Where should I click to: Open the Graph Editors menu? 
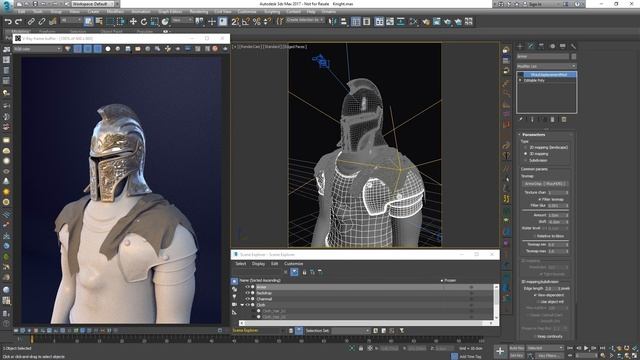coord(170,12)
